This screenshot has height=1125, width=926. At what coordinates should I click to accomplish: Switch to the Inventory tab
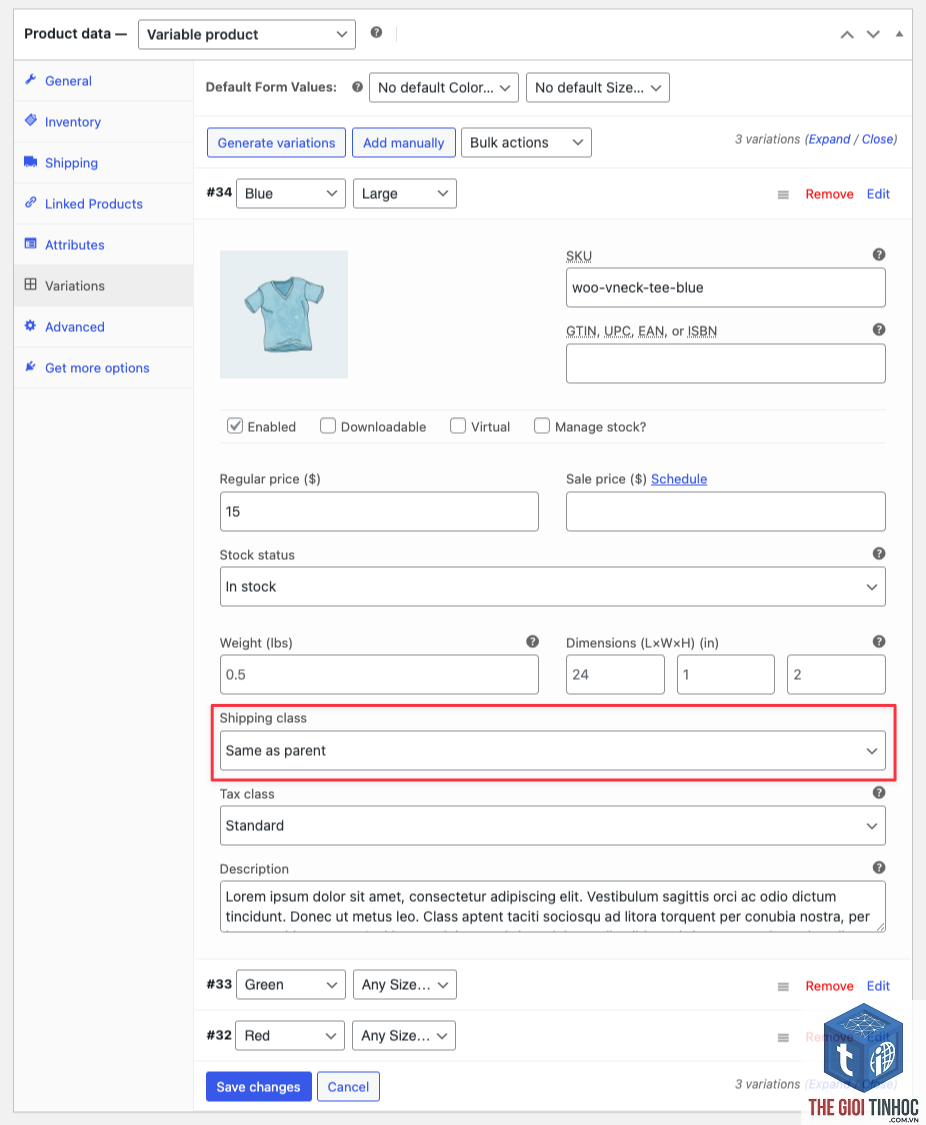click(x=103, y=122)
